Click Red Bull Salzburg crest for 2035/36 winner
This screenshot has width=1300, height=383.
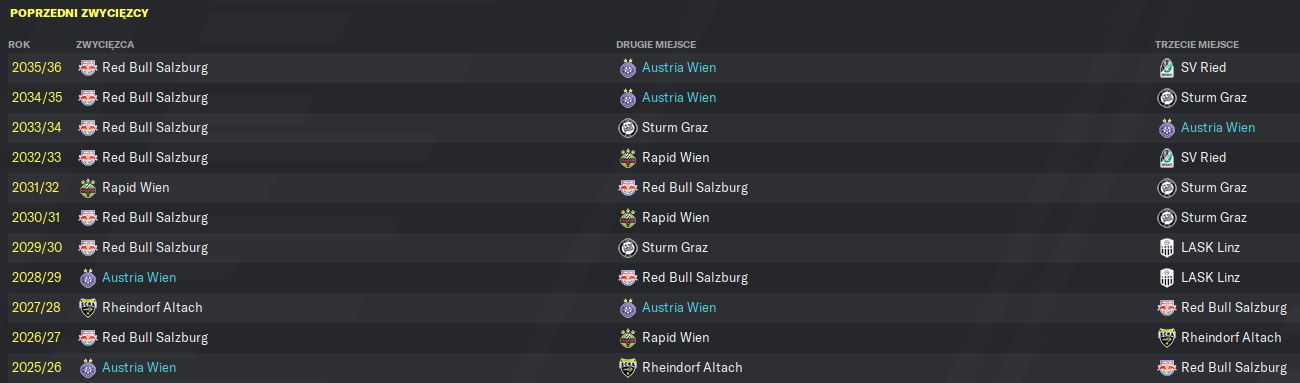88,68
